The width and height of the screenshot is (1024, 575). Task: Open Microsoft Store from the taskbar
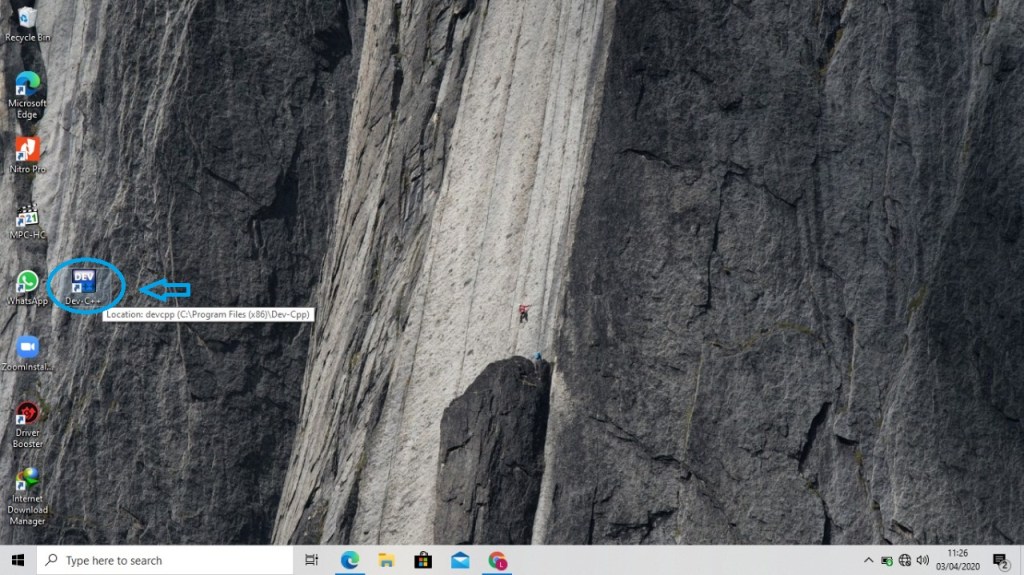[x=423, y=560]
